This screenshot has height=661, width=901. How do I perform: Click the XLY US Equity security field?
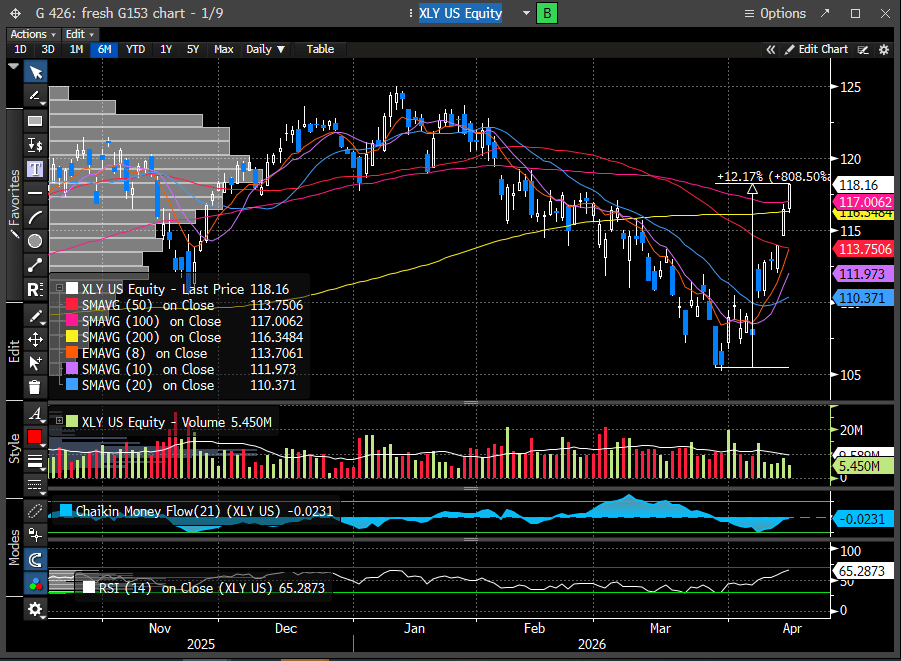(460, 13)
